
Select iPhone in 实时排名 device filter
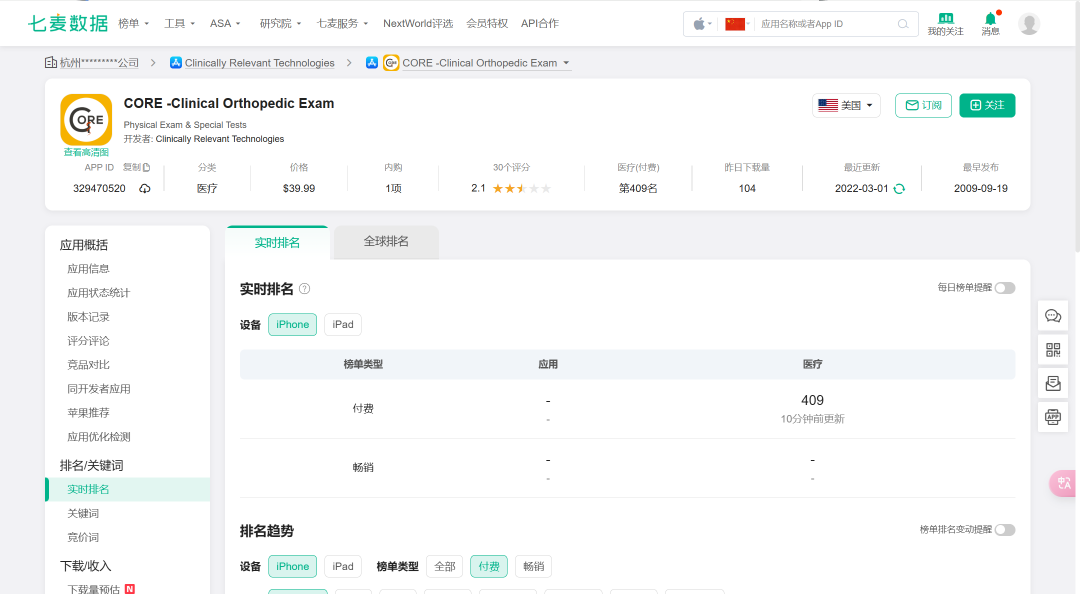coord(293,325)
